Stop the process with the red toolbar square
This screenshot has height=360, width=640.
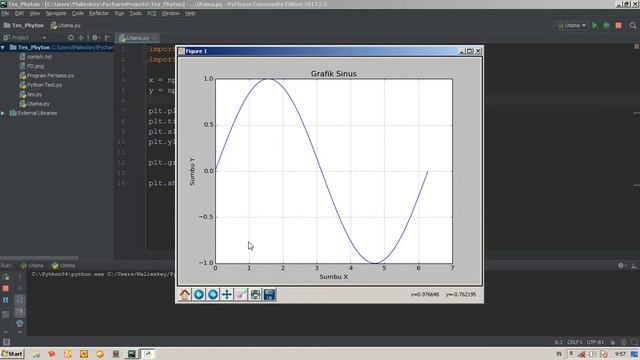pos(618,25)
